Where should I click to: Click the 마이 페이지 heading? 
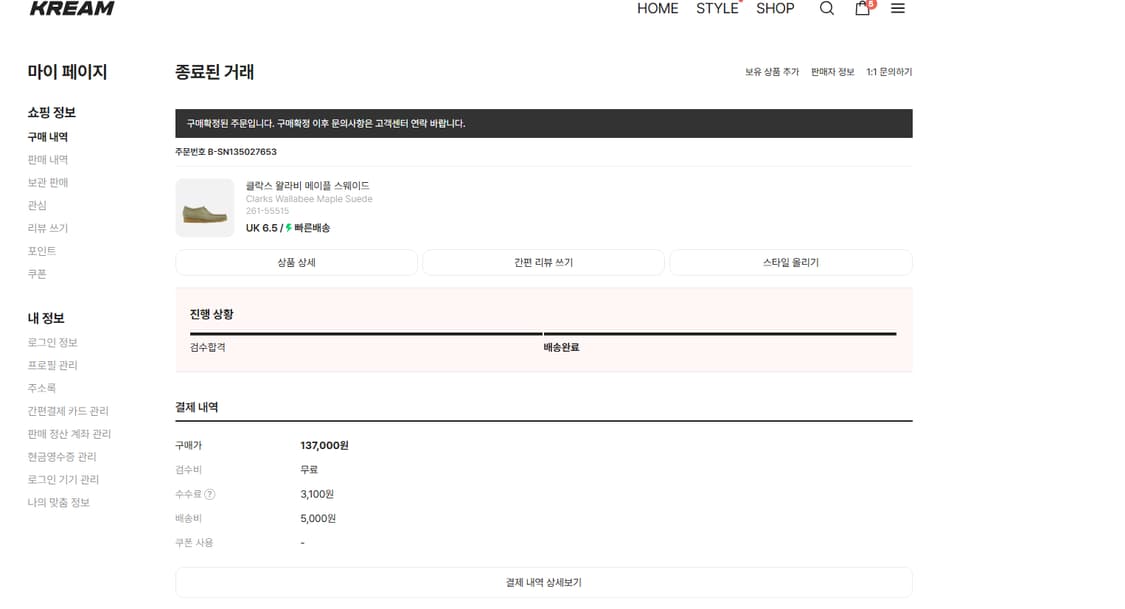(67, 72)
